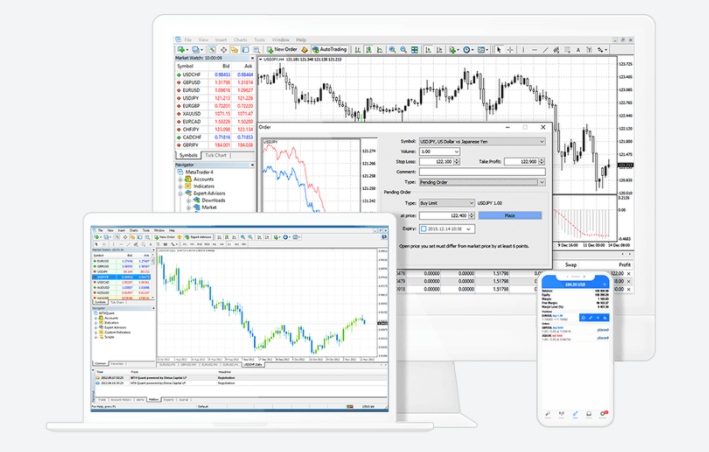The width and height of the screenshot is (709, 452).
Task: Open Help menu on monitor window
Action: point(301,40)
